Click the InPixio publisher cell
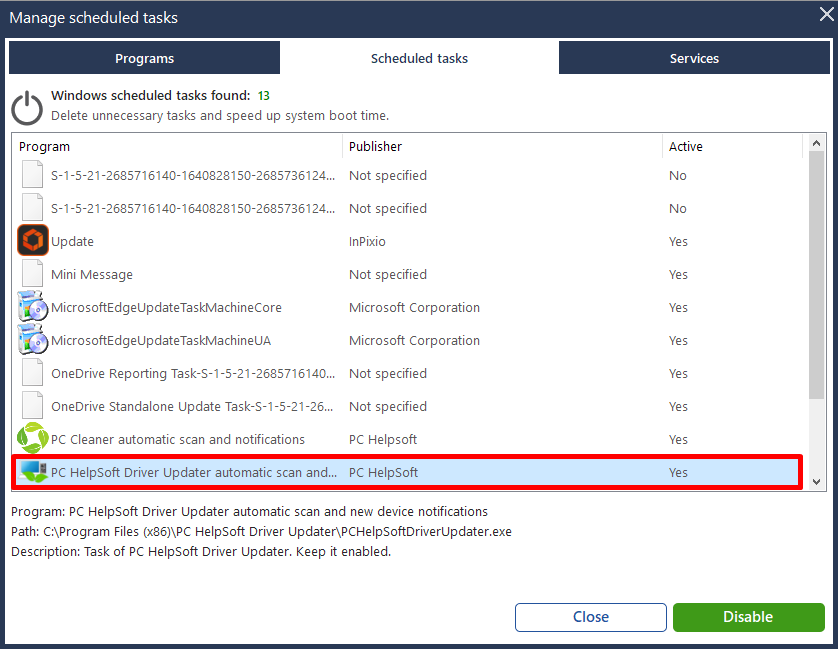 coord(367,242)
